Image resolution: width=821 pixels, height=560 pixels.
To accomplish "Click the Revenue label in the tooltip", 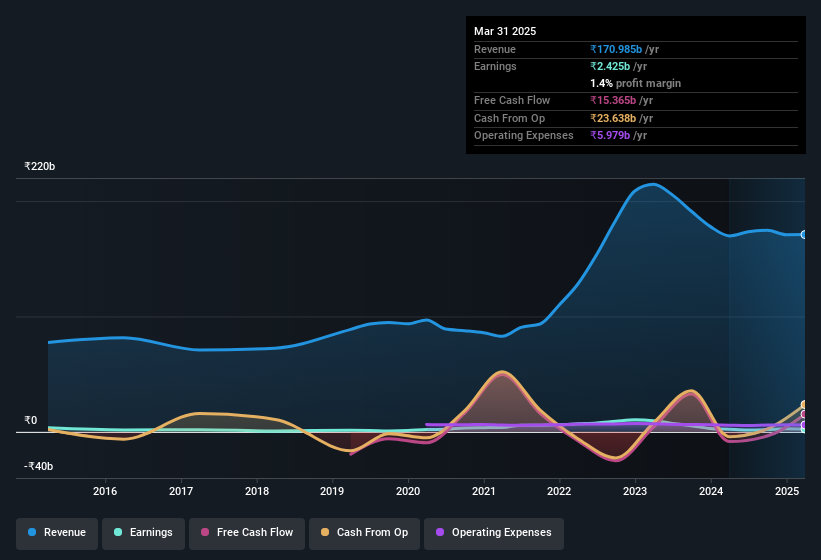I will click(x=495, y=49).
